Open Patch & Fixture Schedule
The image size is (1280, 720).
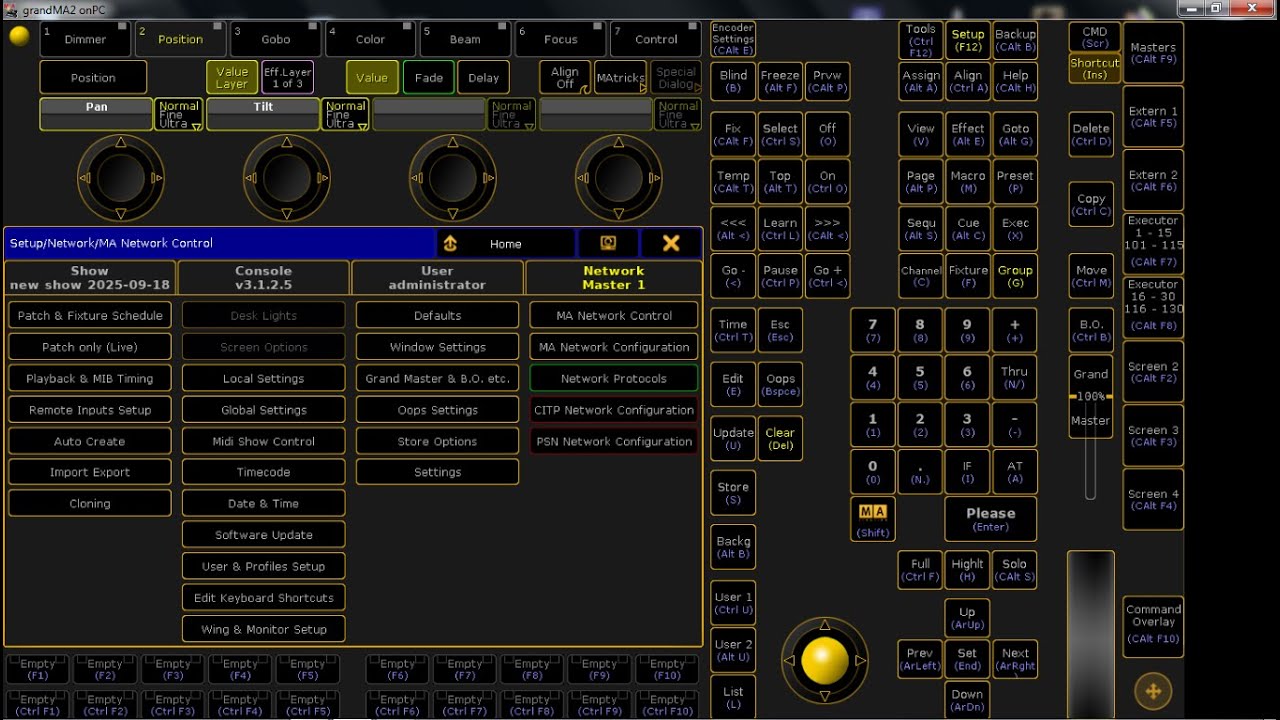pos(90,316)
